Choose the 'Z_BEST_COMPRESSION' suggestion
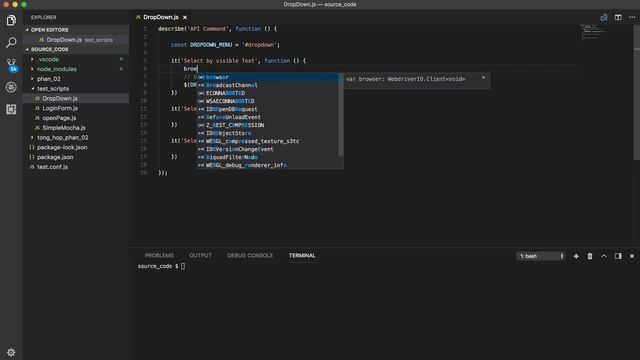The image size is (640, 360). point(268,125)
